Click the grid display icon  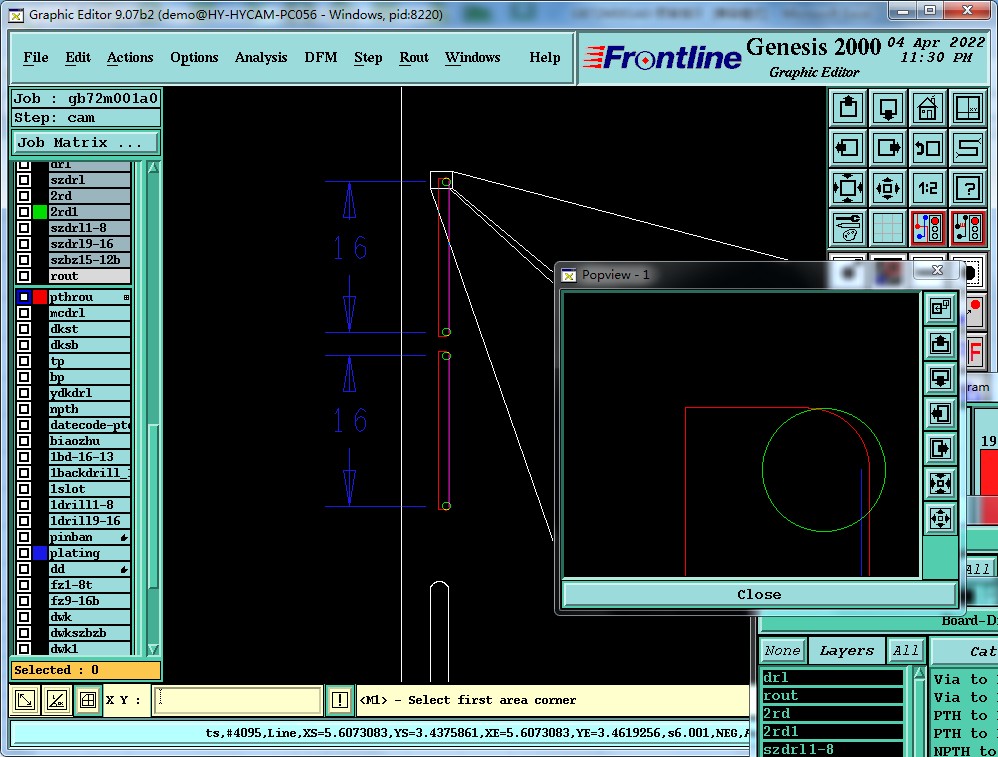coord(888,228)
